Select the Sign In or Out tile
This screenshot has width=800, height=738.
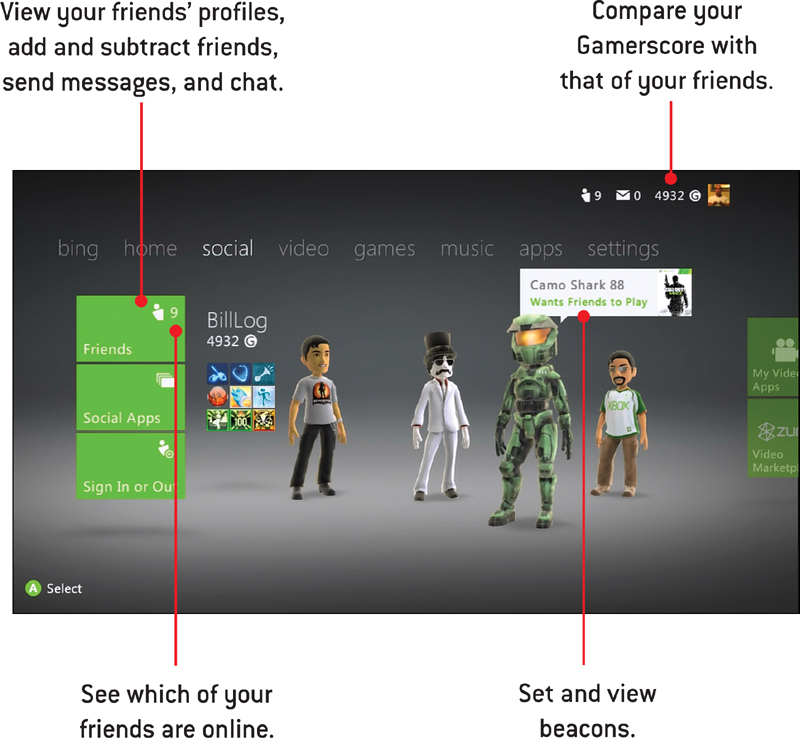click(131, 466)
